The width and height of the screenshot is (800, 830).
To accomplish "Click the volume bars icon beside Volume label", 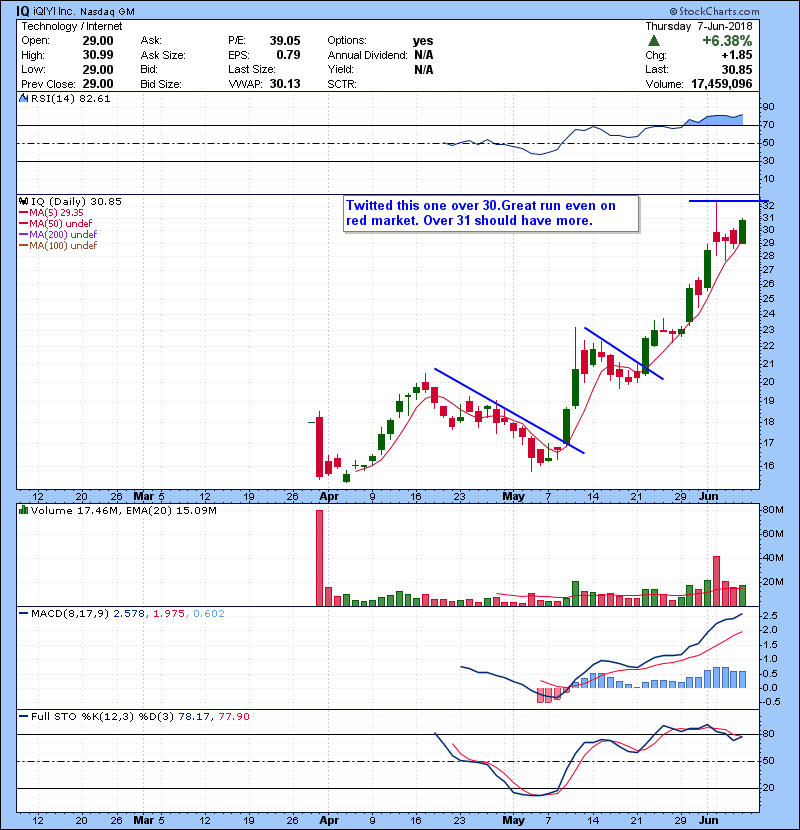I will coord(23,510).
